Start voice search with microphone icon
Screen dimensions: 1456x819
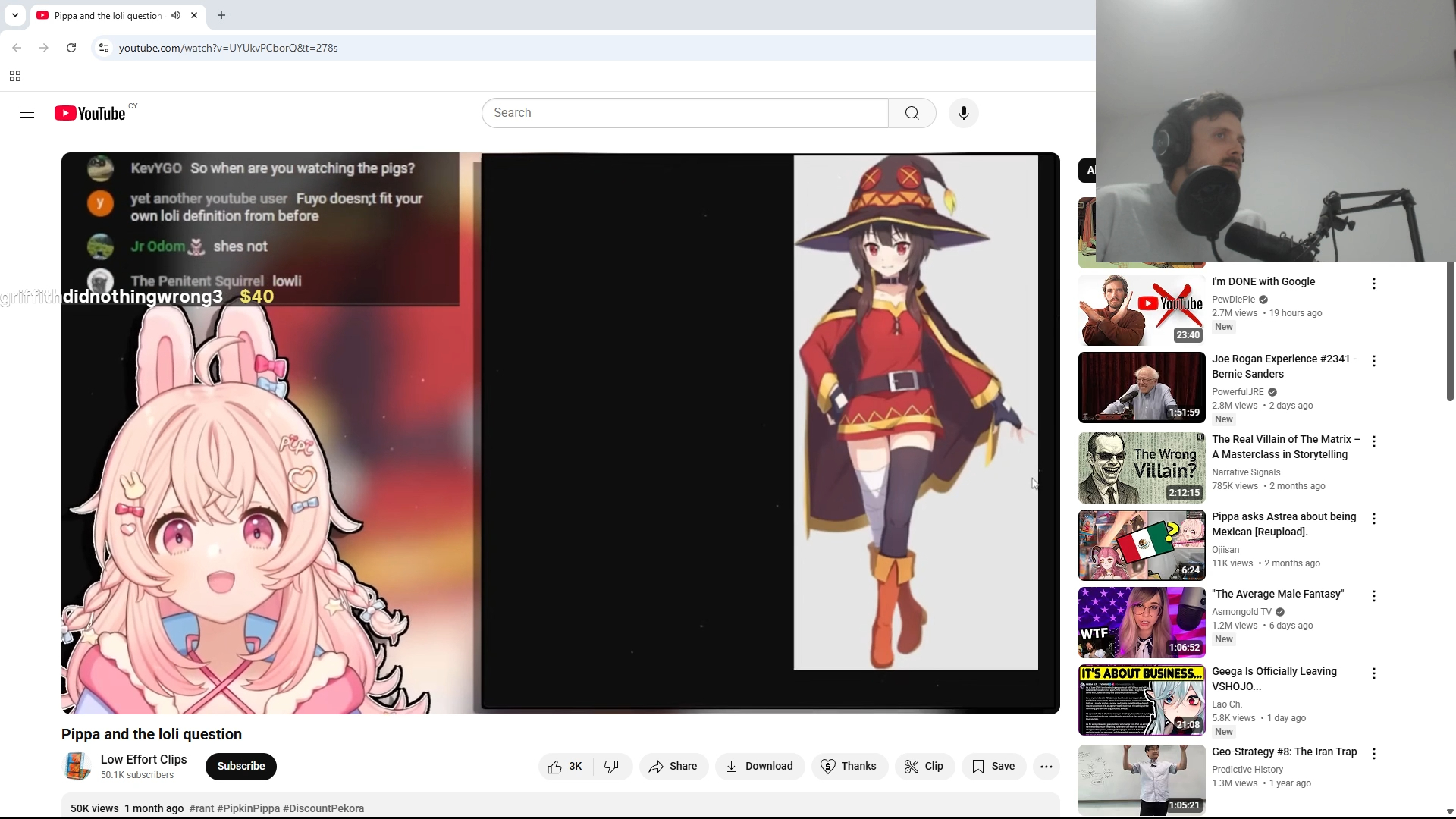[x=963, y=113]
